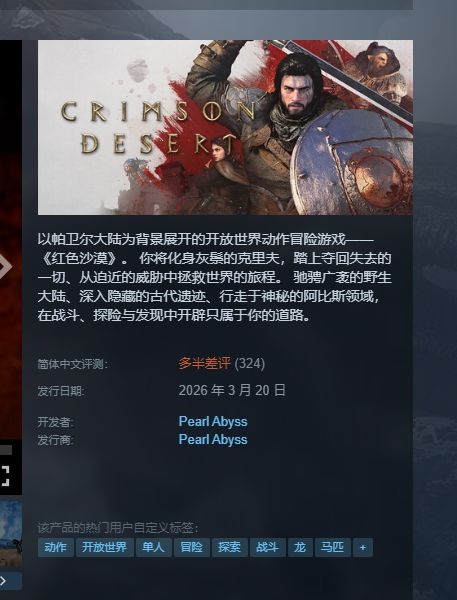Viewport: 457px width, 600px height.
Task: Open developer Pearl Abyss link next to 开发者
Action: point(213,421)
